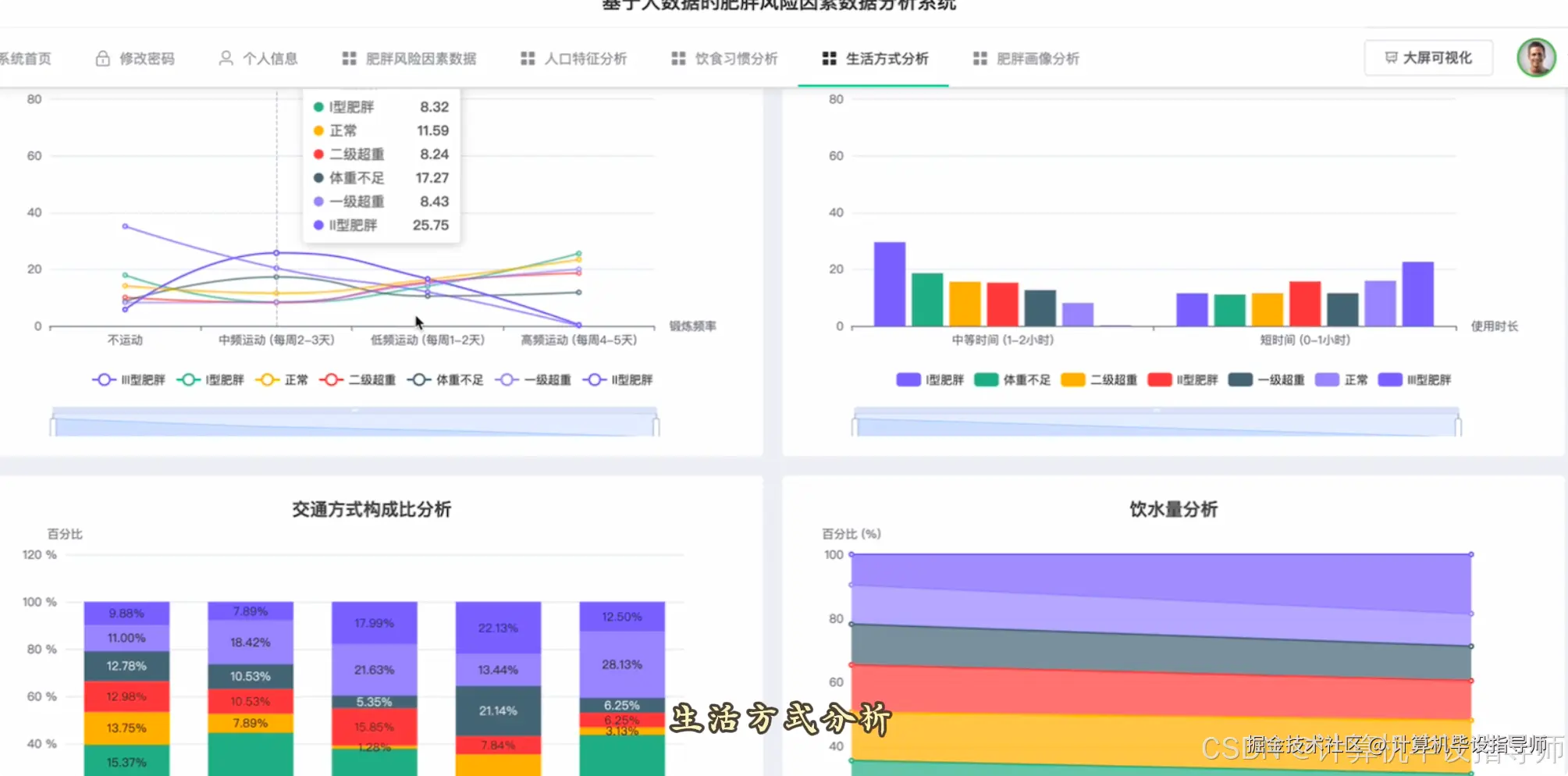Screen dimensions: 1568x776
Task: Open the 肥胖画像分析 menu item
Action: [1026, 59]
